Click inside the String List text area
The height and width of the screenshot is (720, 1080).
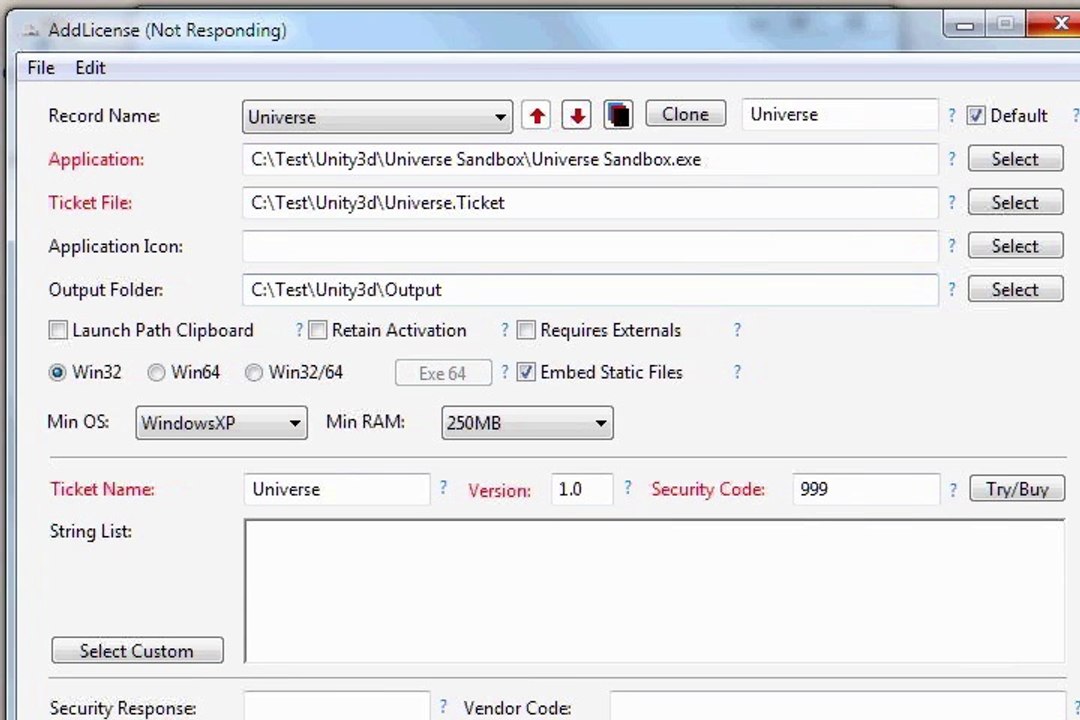(654, 591)
